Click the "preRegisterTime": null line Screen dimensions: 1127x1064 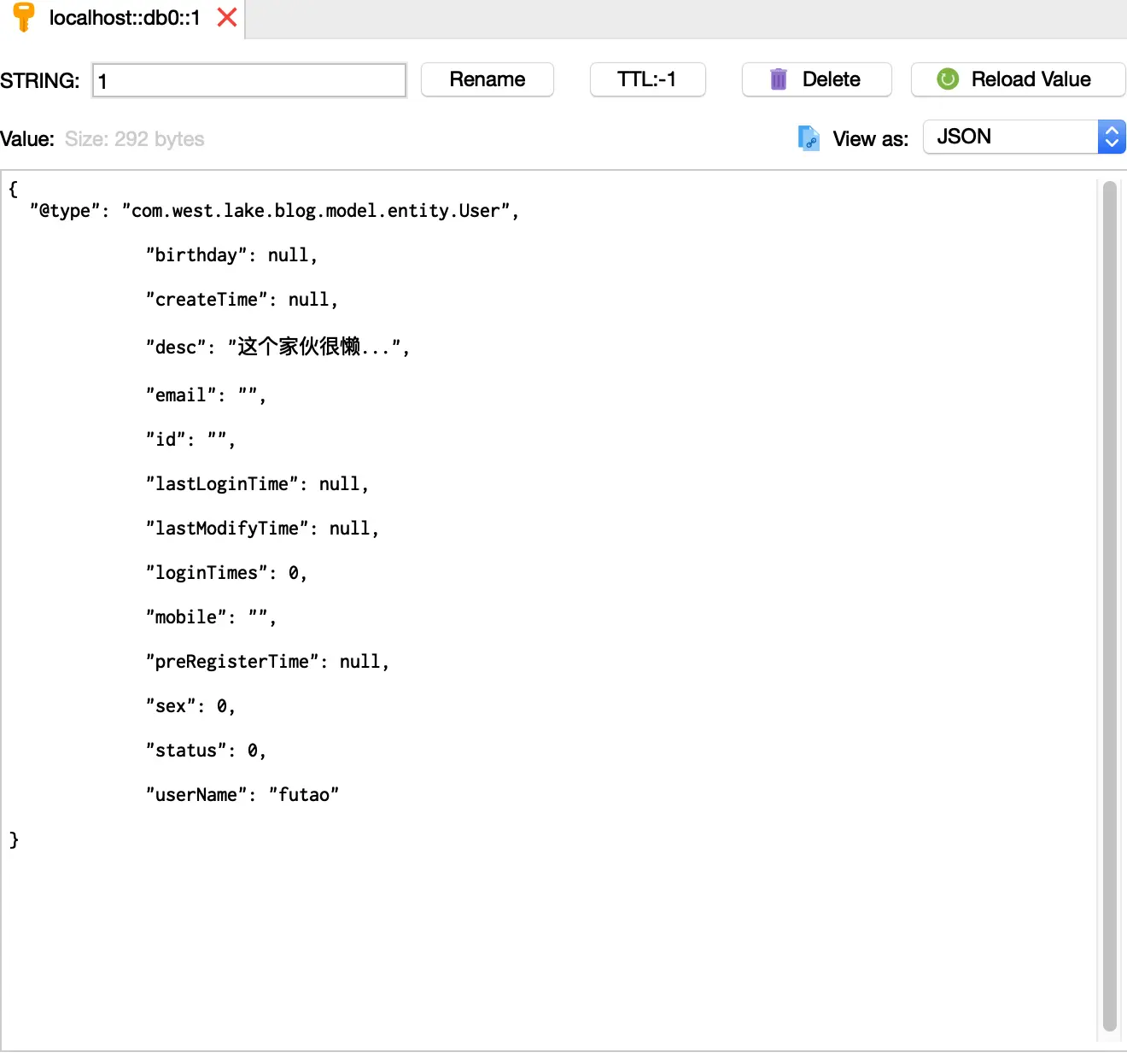tap(267, 662)
